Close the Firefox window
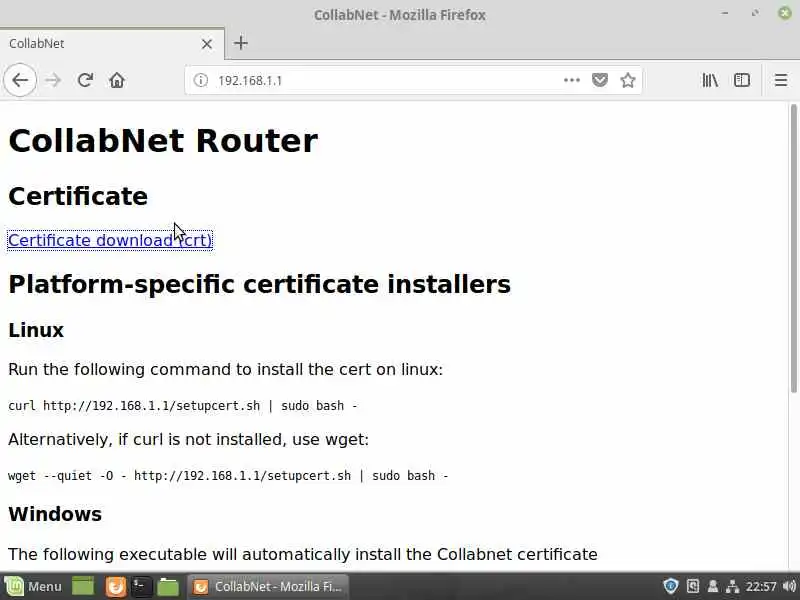This screenshot has height=600, width=800. coord(785,13)
